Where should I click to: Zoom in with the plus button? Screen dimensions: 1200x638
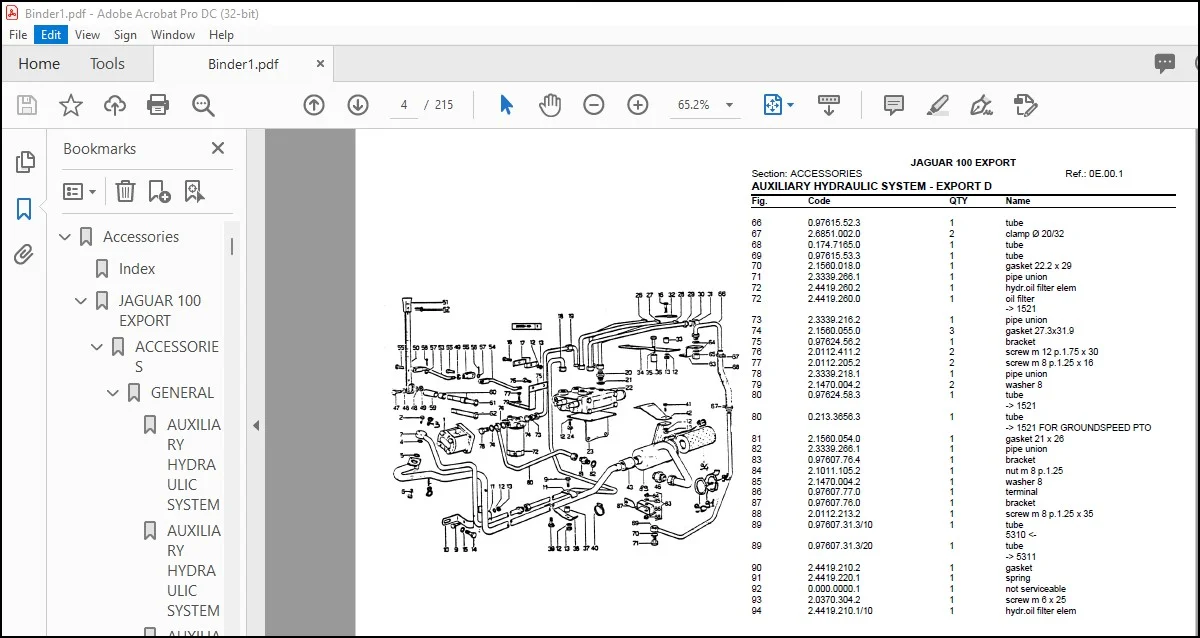tap(638, 105)
